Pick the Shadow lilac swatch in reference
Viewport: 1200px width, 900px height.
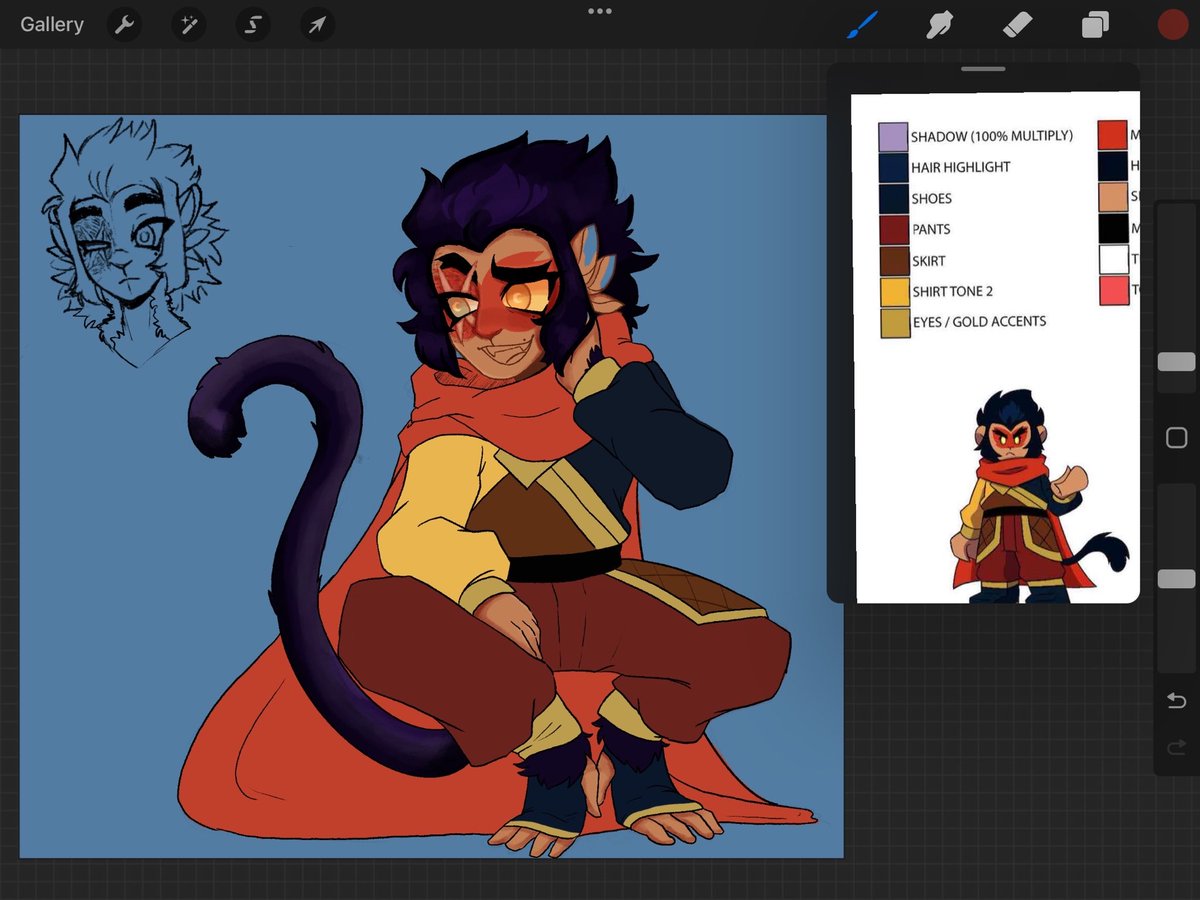coord(893,137)
